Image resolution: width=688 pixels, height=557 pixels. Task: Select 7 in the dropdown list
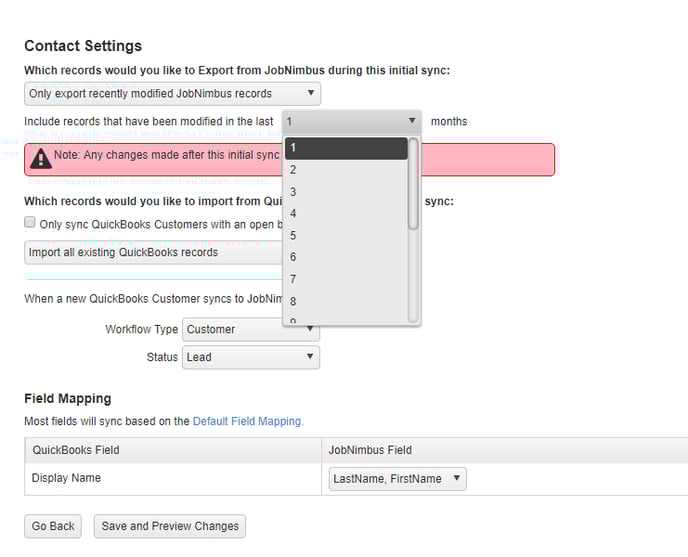tap(346, 279)
